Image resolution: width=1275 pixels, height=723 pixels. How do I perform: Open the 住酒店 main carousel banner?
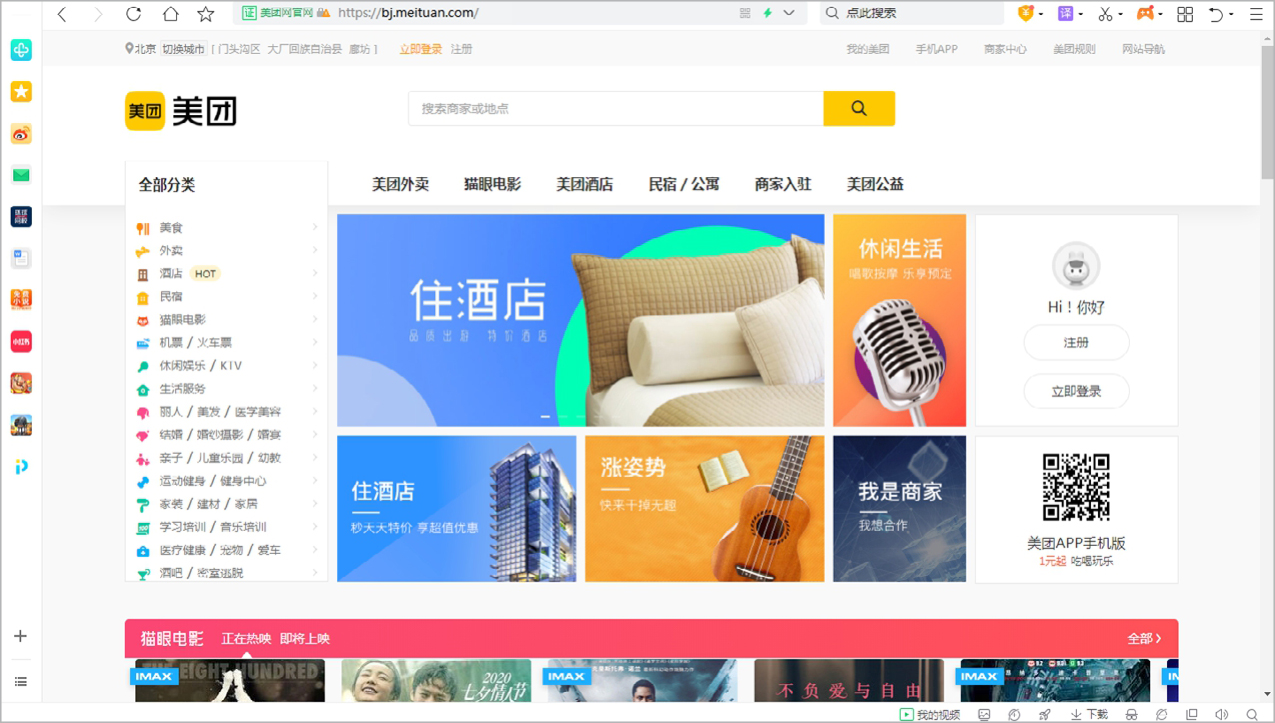click(x=581, y=320)
